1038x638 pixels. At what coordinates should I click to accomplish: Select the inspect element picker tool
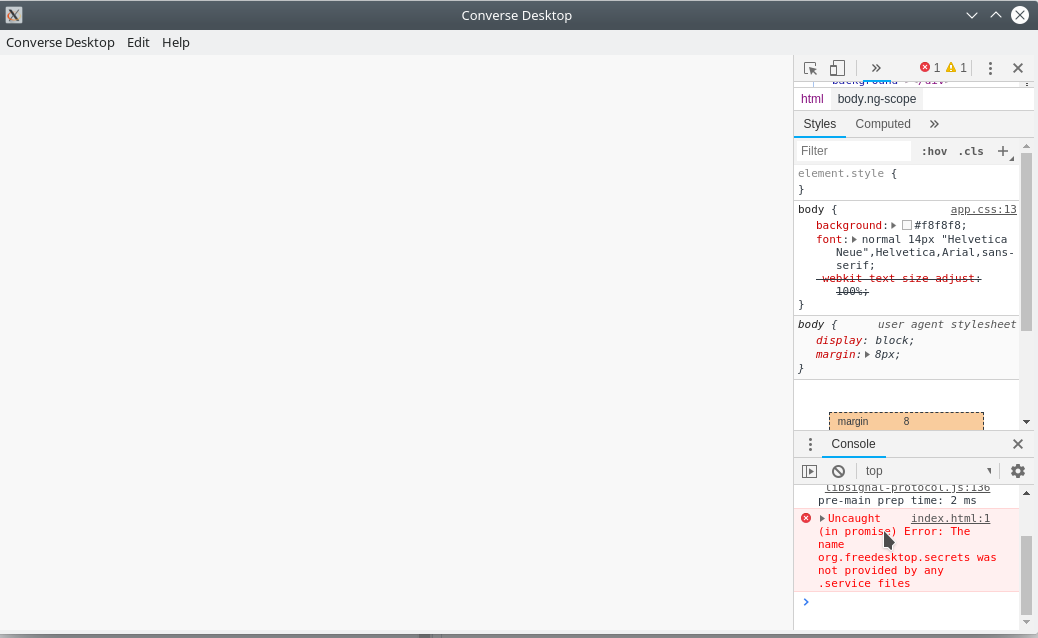[810, 68]
